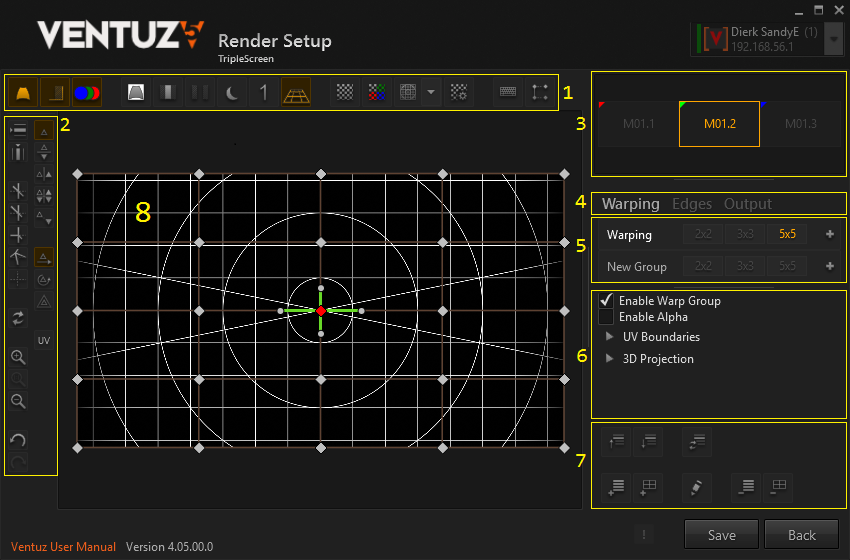Click the pencil edit icon
850x560 pixels.
[x=695, y=487]
